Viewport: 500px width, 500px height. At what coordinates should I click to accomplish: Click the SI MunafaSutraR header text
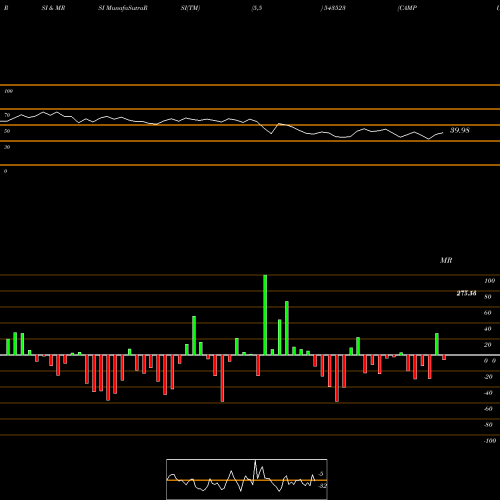click(x=123, y=8)
